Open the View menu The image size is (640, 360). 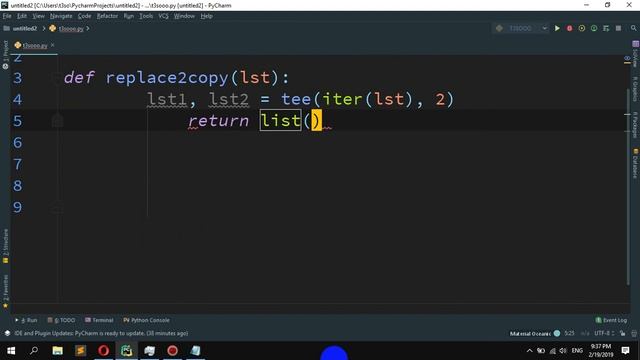tap(38, 16)
